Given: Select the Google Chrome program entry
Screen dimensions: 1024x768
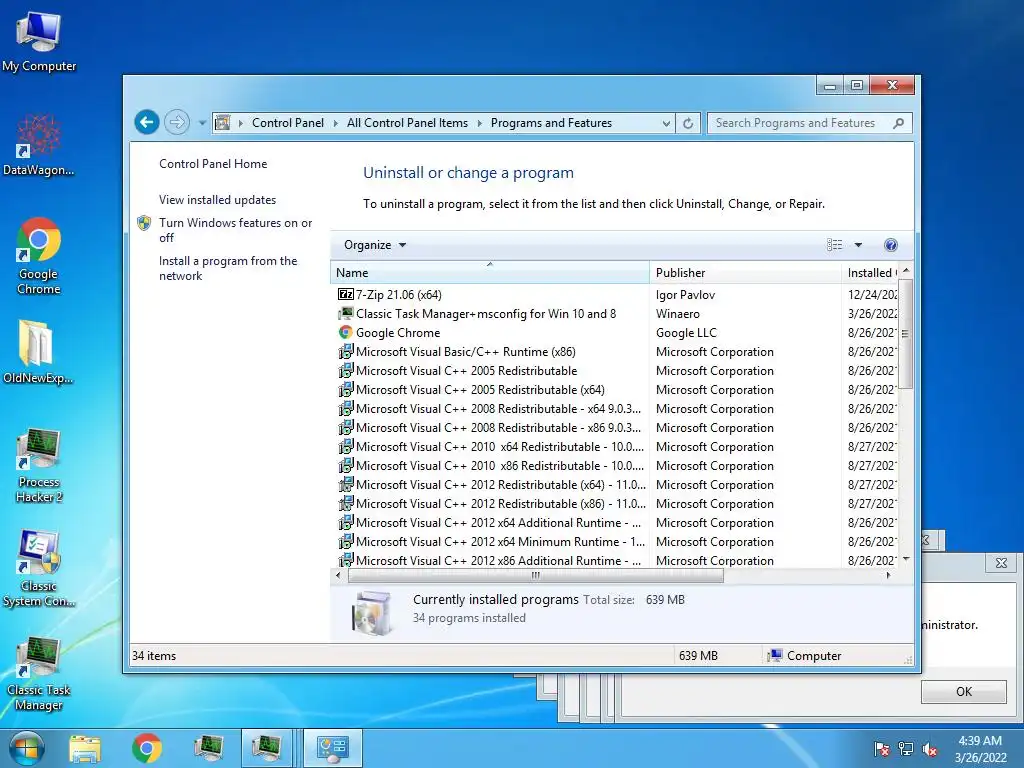Looking at the screenshot, I should [398, 332].
